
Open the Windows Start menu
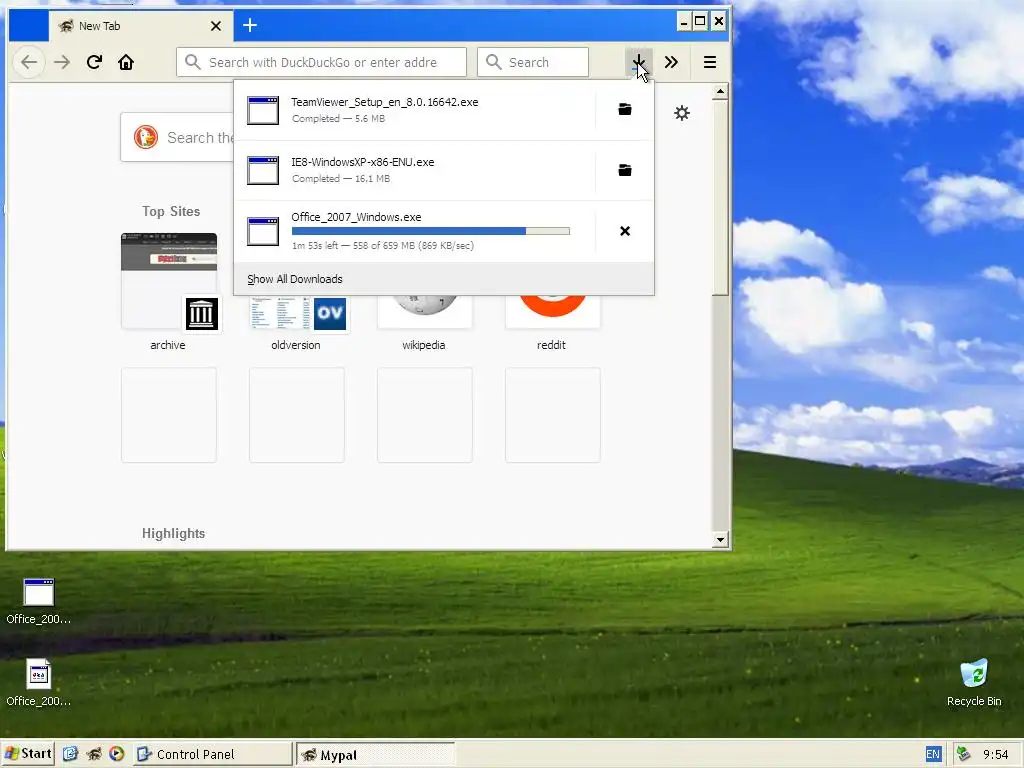[28, 754]
